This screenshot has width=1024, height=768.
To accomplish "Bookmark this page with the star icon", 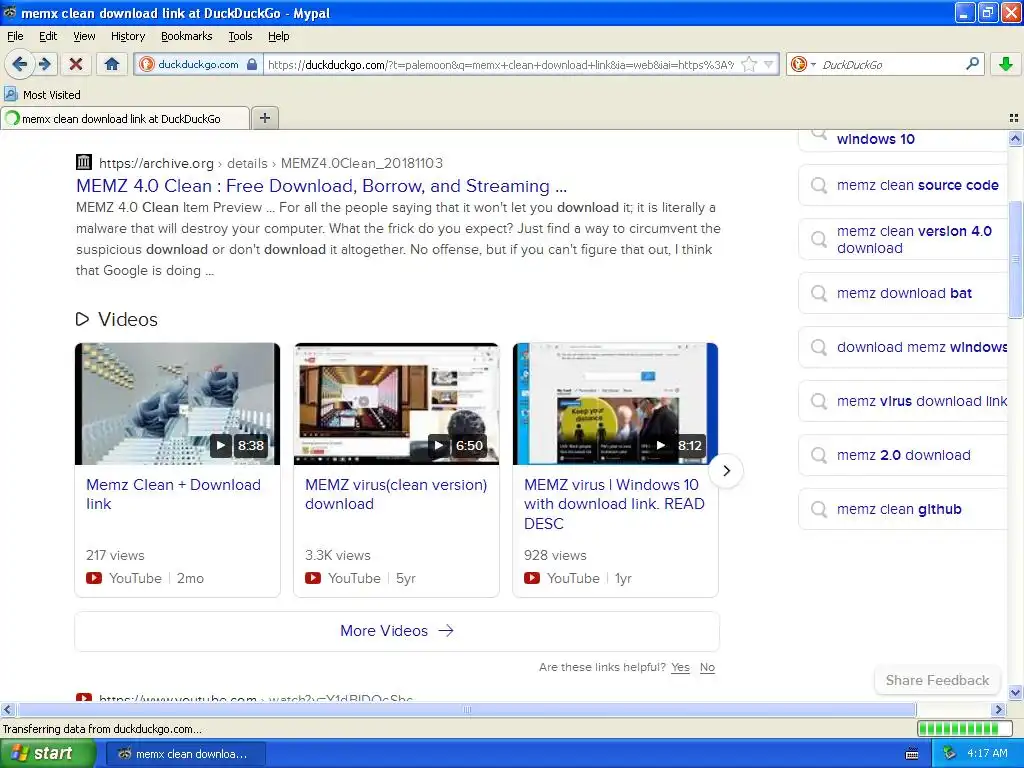I will [x=749, y=64].
